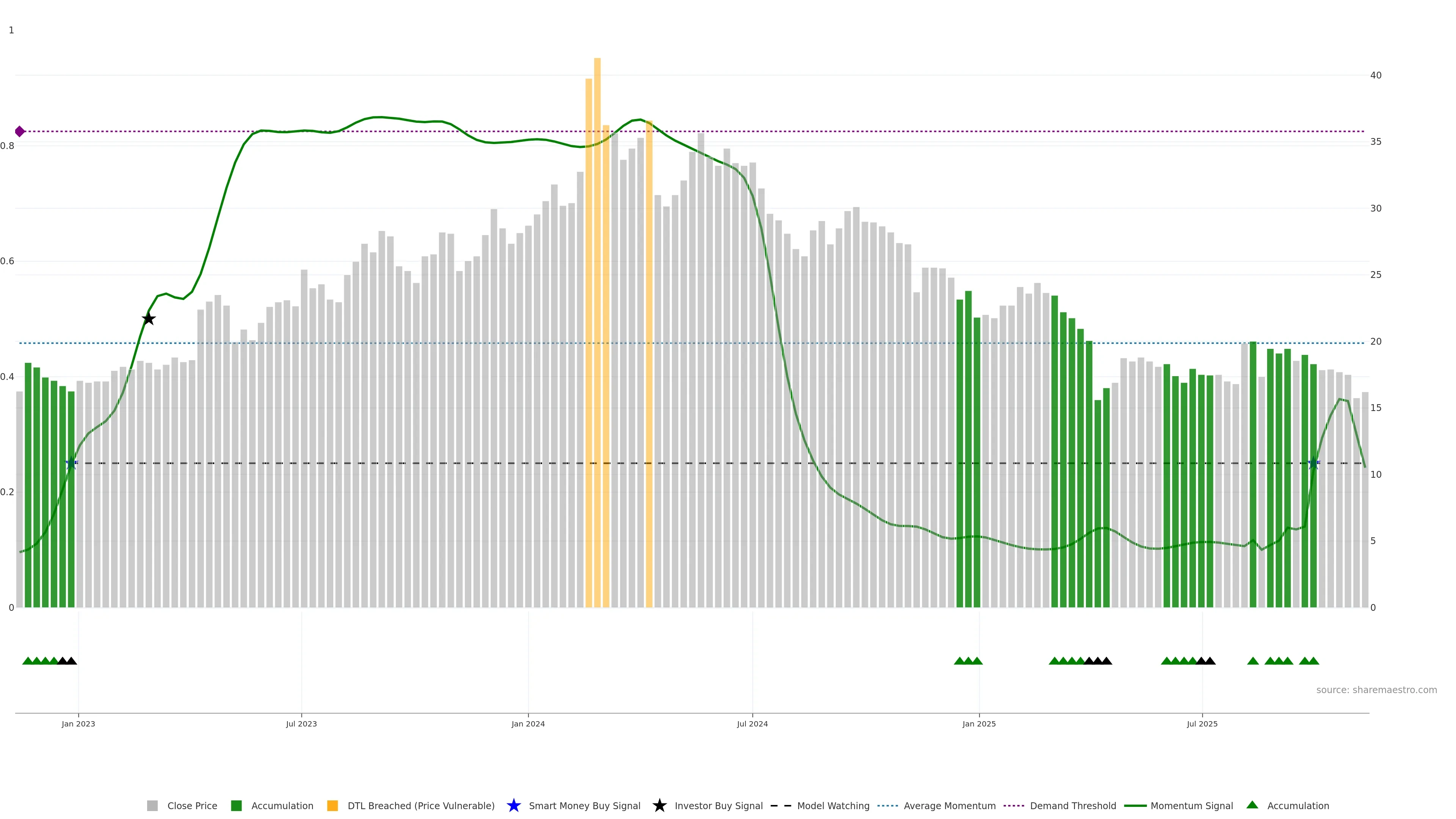This screenshot has width=1456, height=819.
Task: Click the gray Close Price legend square
Action: click(152, 805)
